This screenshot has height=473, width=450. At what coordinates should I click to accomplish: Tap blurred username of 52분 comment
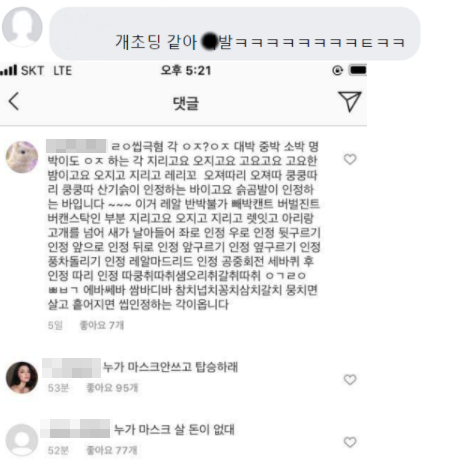pos(75,429)
